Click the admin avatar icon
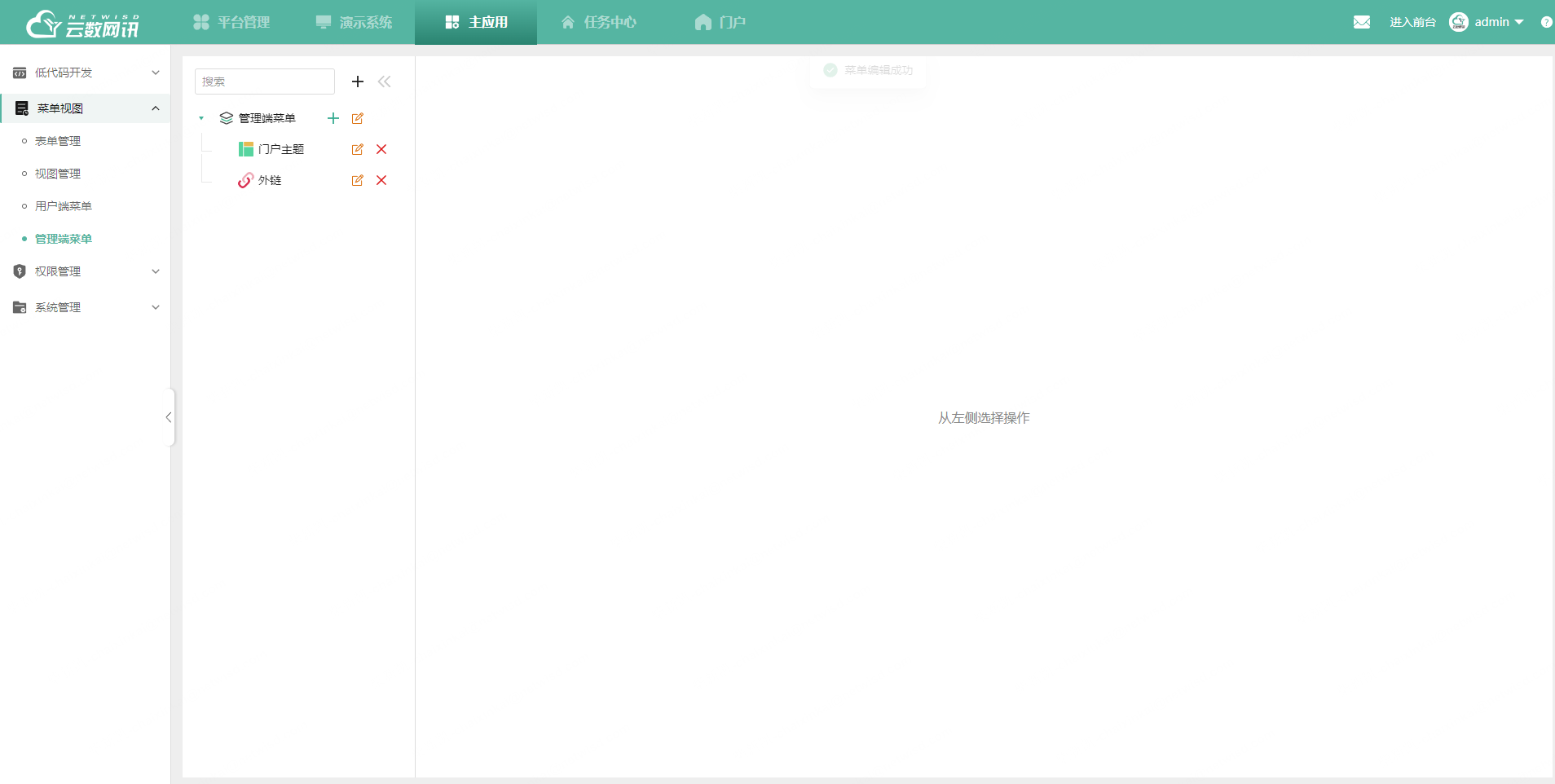This screenshot has height=784, width=1555. pos(1459,22)
